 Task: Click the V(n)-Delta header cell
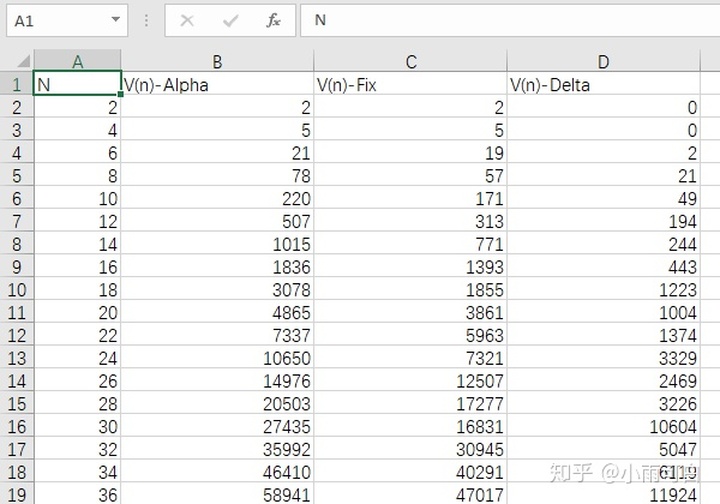point(603,84)
